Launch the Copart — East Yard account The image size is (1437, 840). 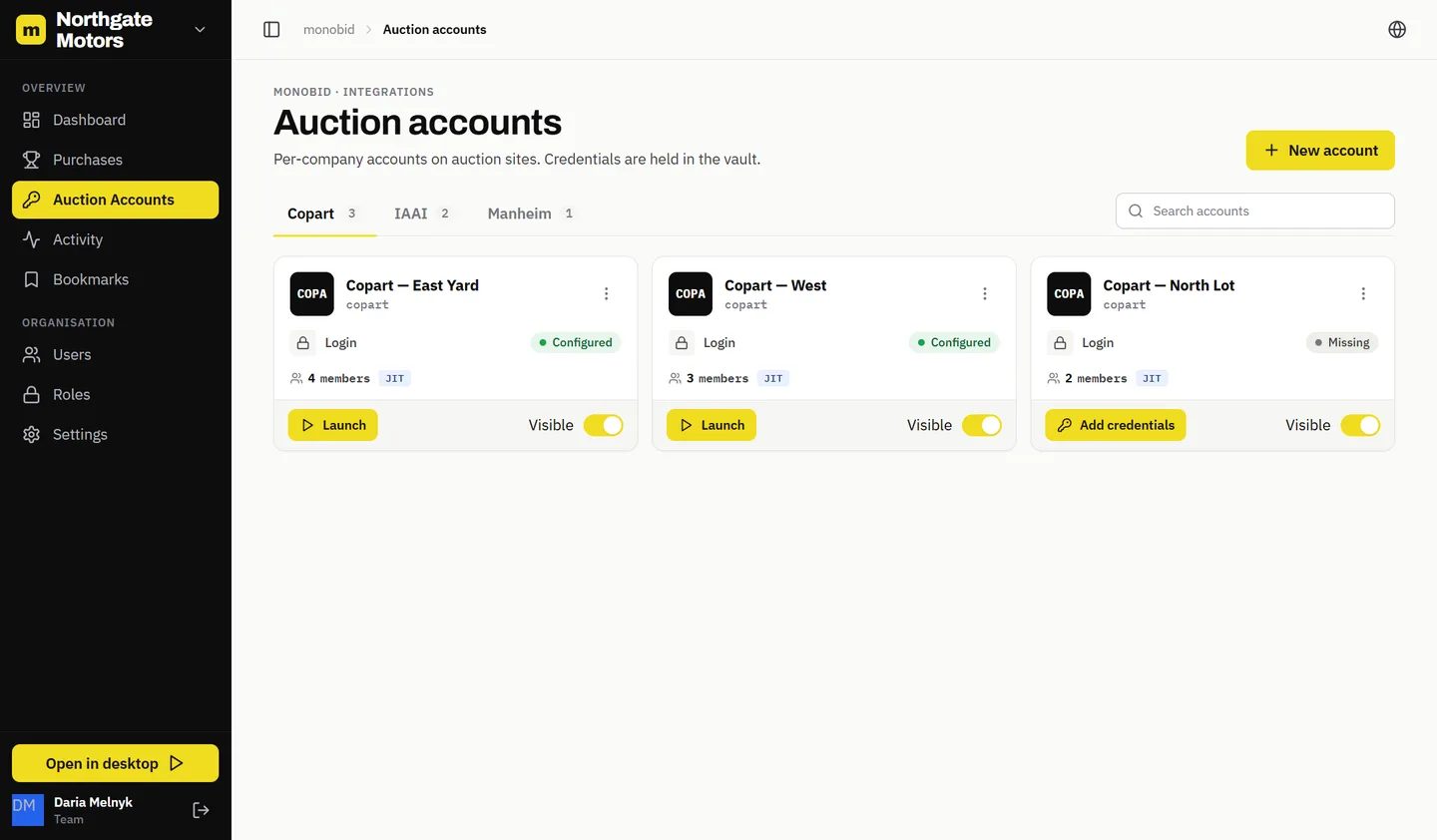pyautogui.click(x=333, y=425)
